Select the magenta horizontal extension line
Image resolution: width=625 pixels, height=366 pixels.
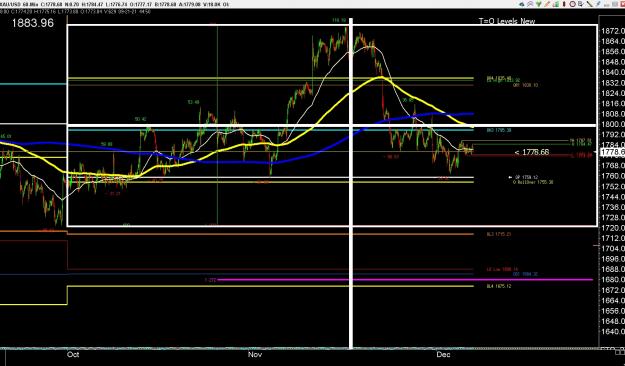[x=405, y=280]
